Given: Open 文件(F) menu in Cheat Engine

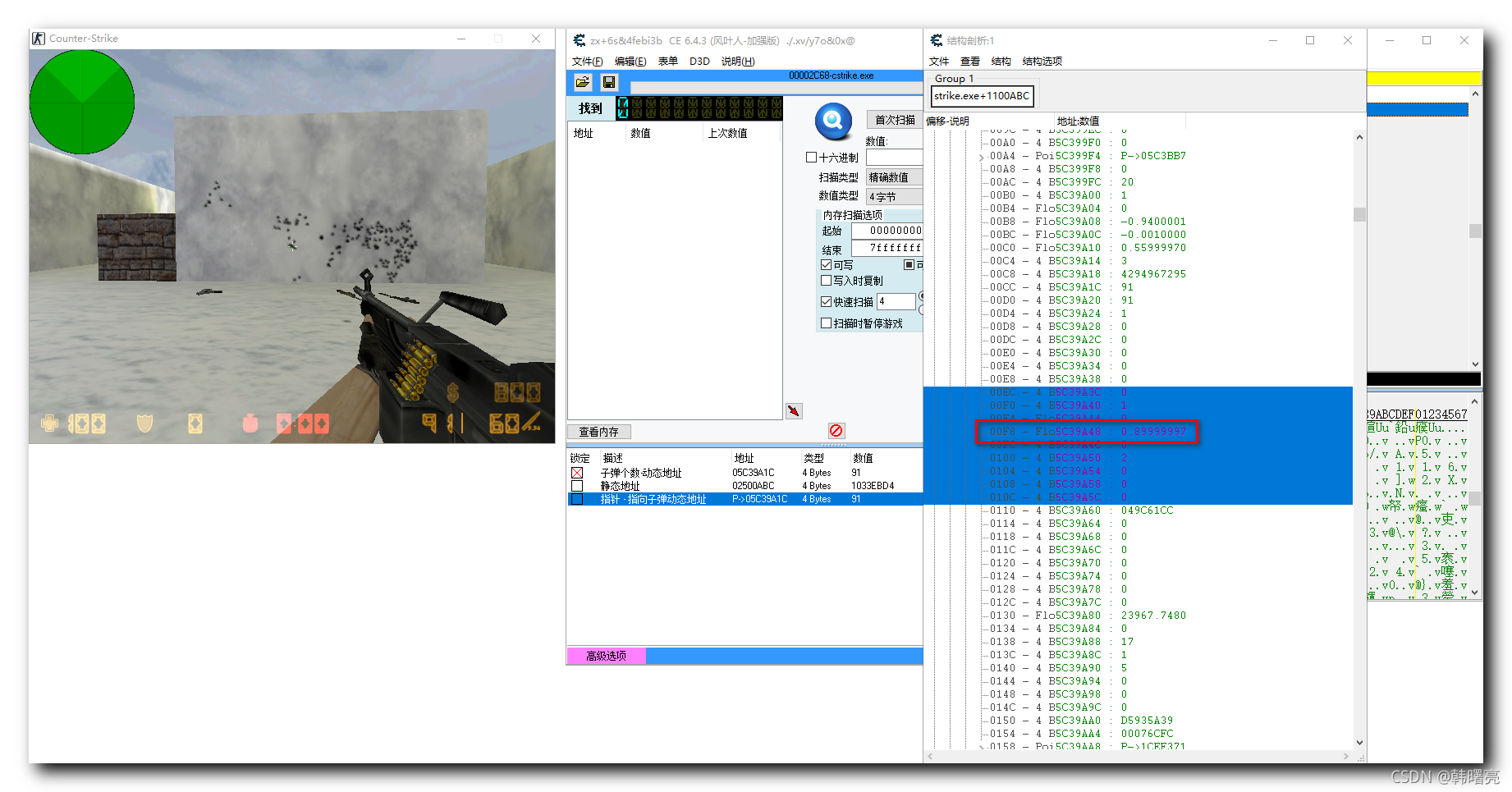Looking at the screenshot, I should pos(588,62).
